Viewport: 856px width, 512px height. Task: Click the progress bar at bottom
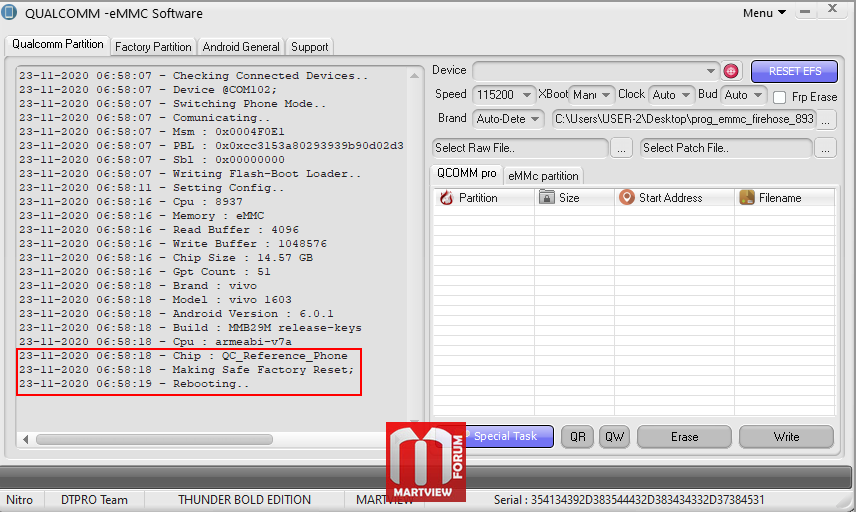[426, 477]
